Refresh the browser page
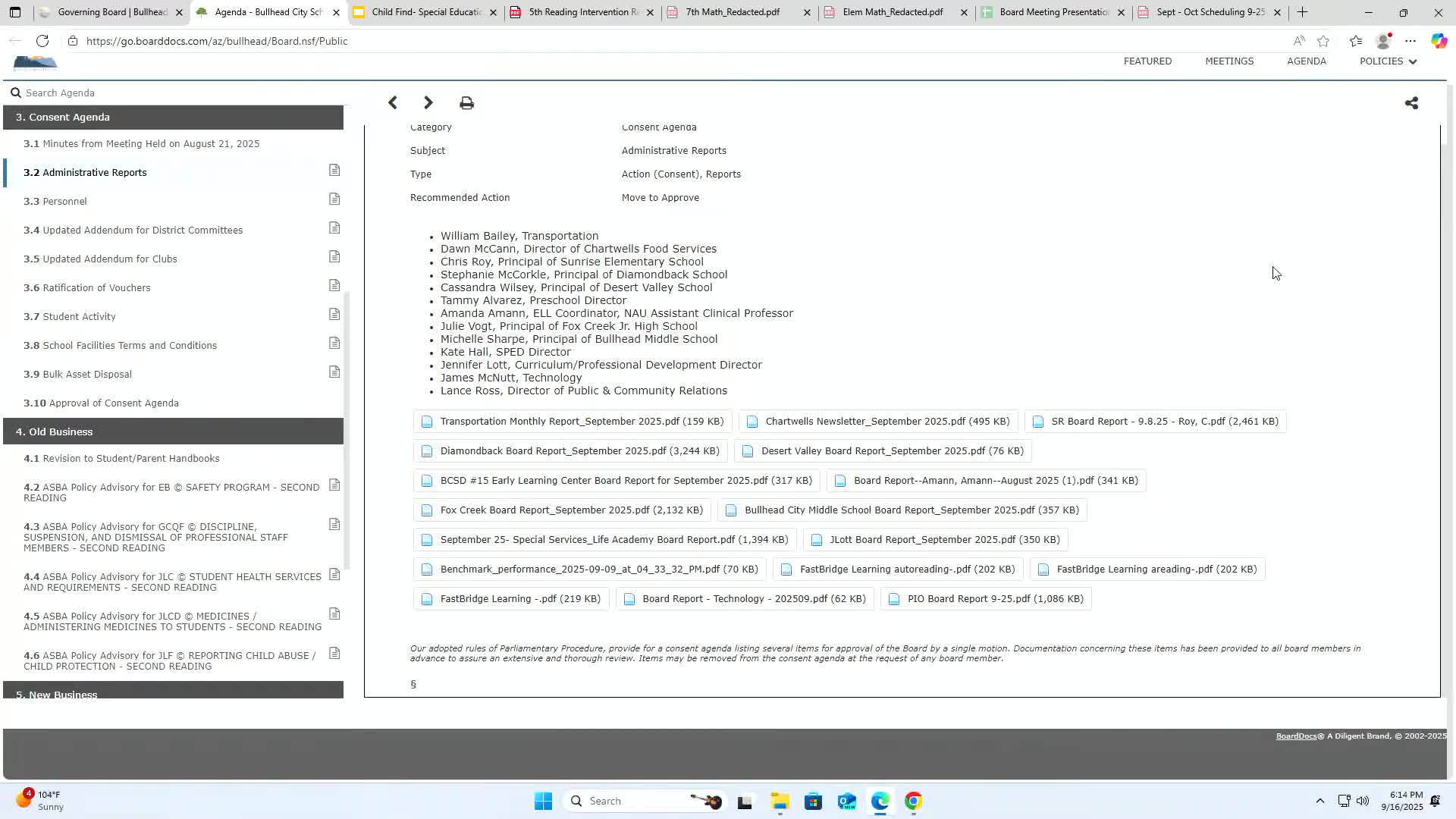Viewport: 1456px width, 819px height. 42,41
